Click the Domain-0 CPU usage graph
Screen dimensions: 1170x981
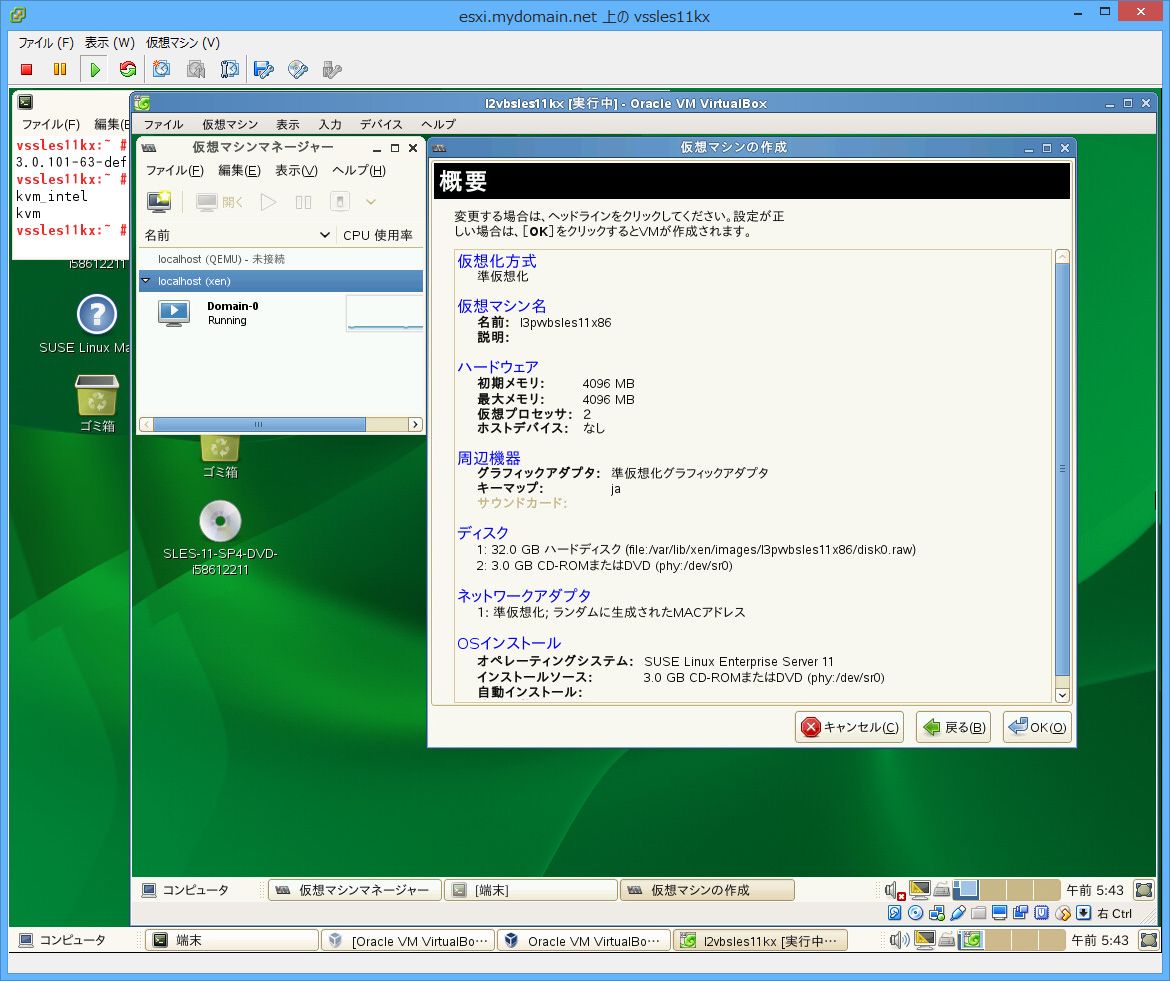coord(384,313)
